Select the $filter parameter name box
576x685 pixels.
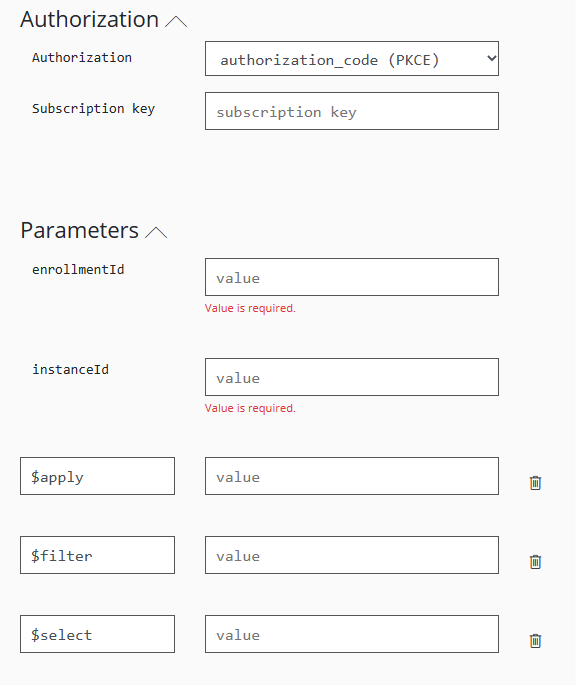[97, 555]
